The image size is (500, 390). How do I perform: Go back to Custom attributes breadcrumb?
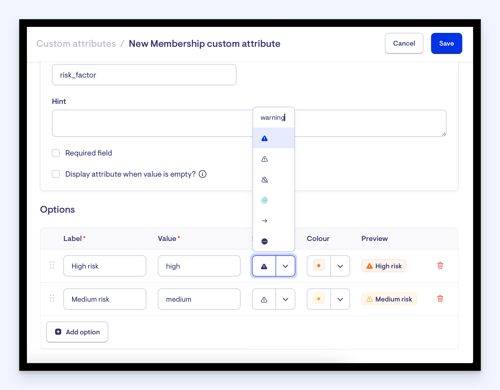click(x=76, y=44)
